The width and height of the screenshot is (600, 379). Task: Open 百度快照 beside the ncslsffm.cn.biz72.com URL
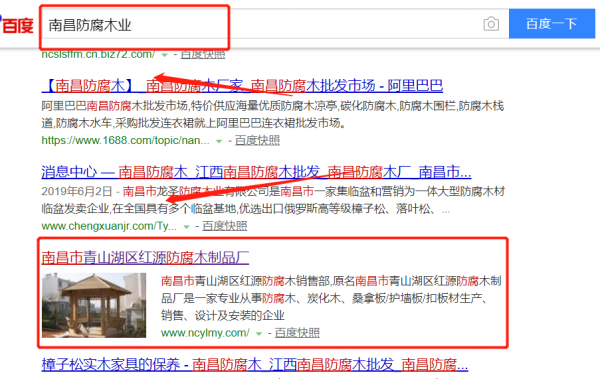click(203, 54)
